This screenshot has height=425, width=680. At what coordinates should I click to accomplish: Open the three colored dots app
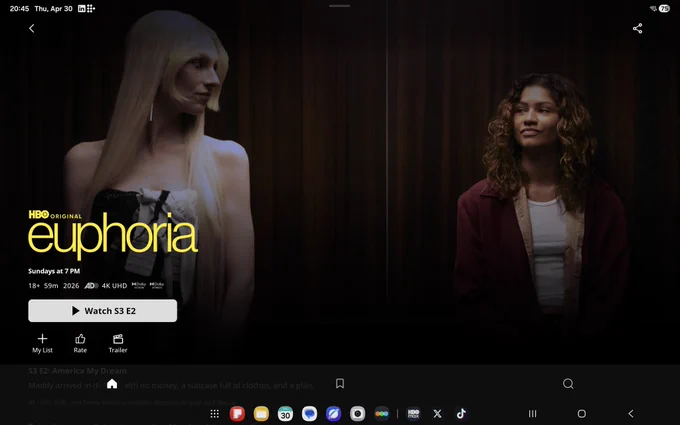pos(382,414)
